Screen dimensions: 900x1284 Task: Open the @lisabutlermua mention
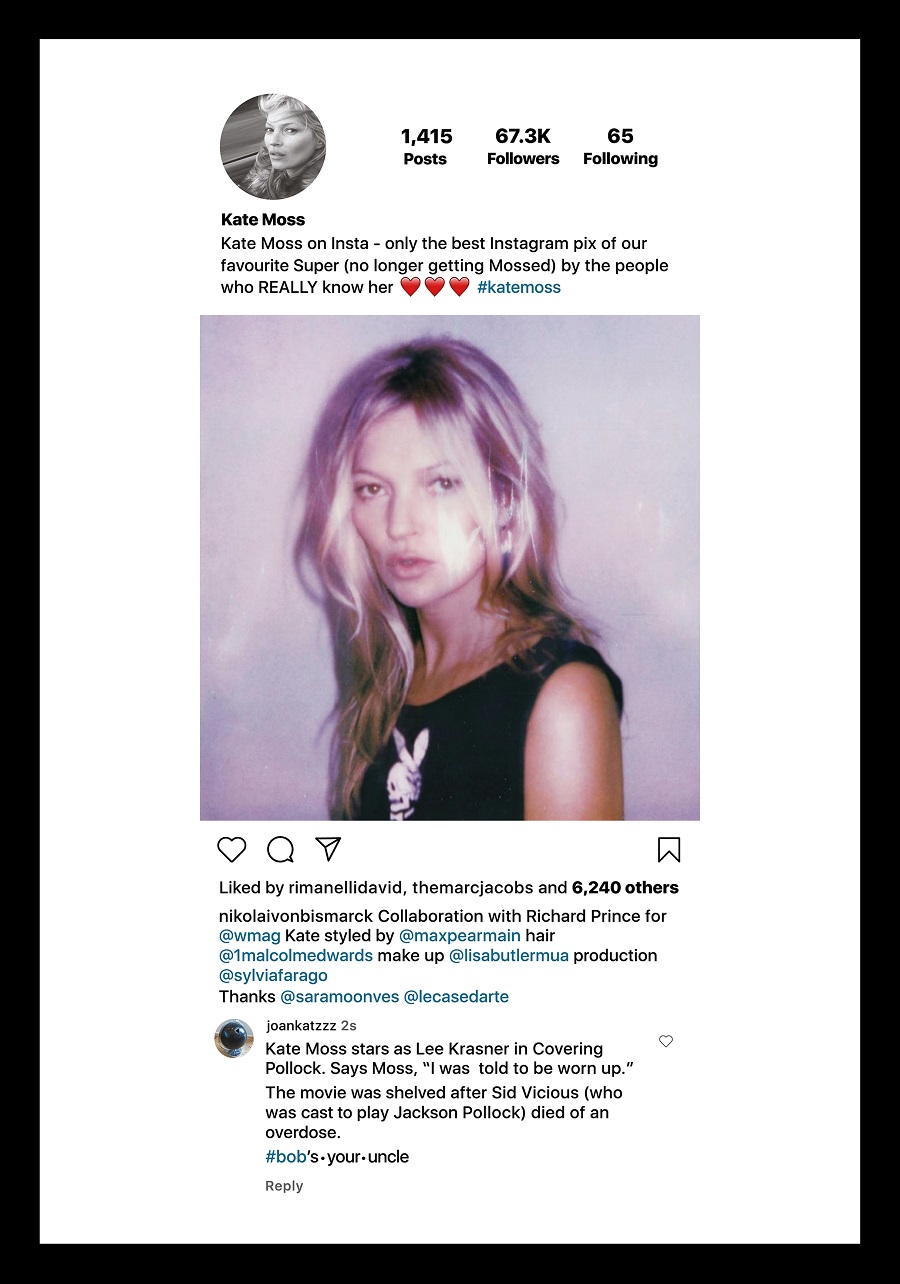tap(509, 955)
